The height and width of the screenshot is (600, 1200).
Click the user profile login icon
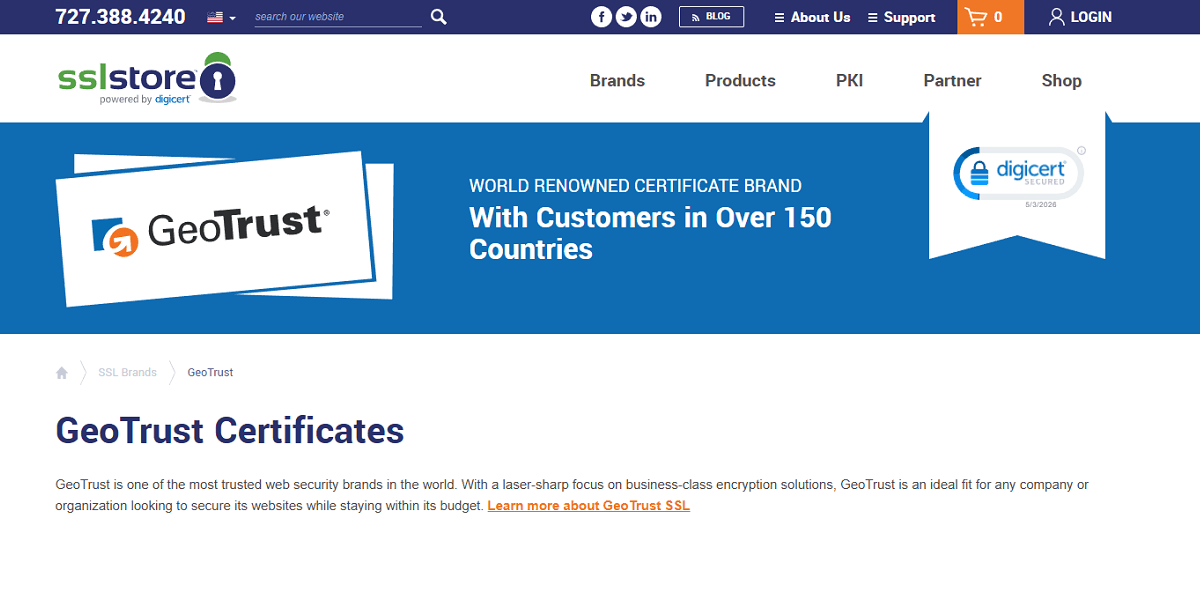point(1056,17)
